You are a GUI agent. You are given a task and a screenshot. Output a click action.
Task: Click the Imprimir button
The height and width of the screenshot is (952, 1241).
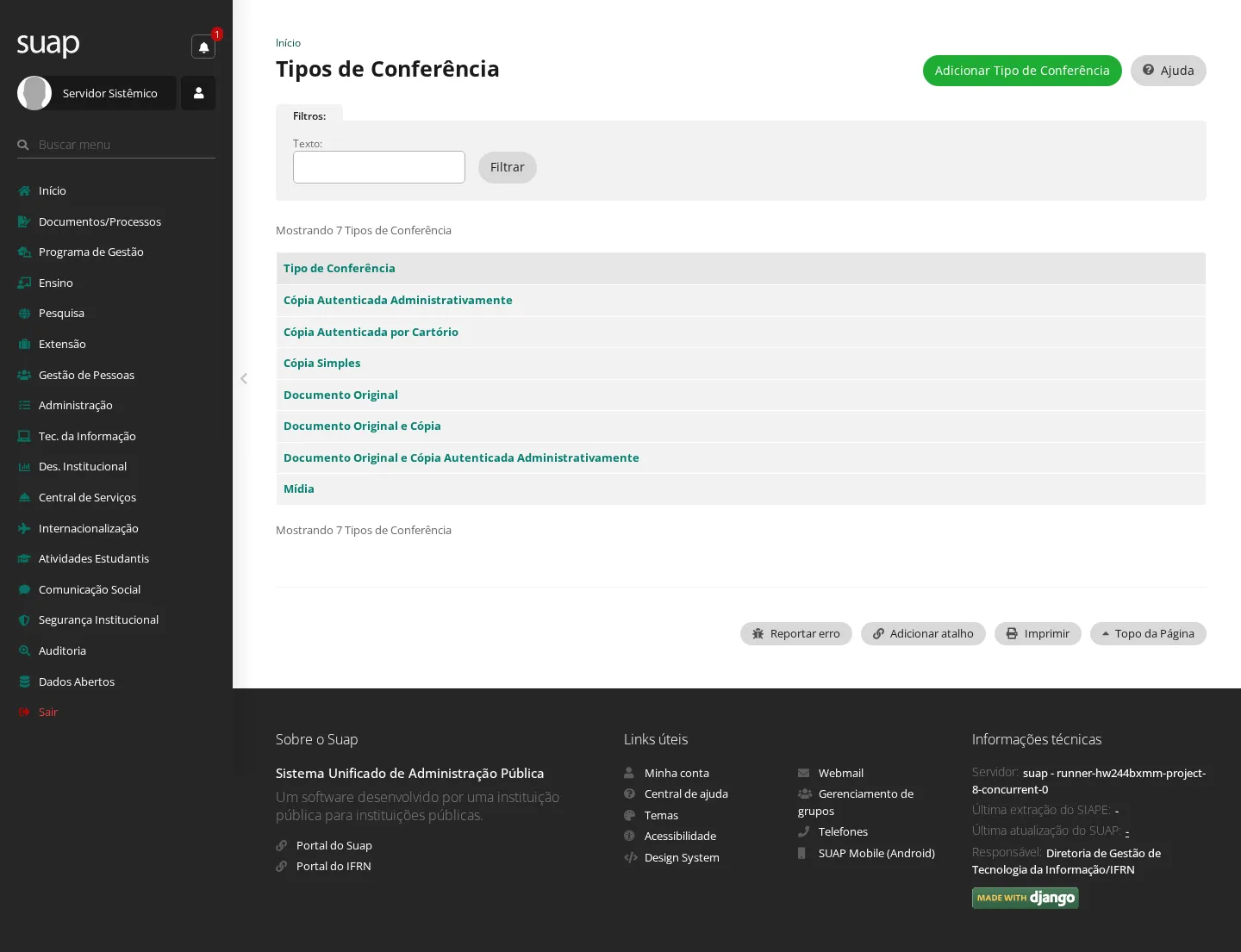[x=1038, y=633]
